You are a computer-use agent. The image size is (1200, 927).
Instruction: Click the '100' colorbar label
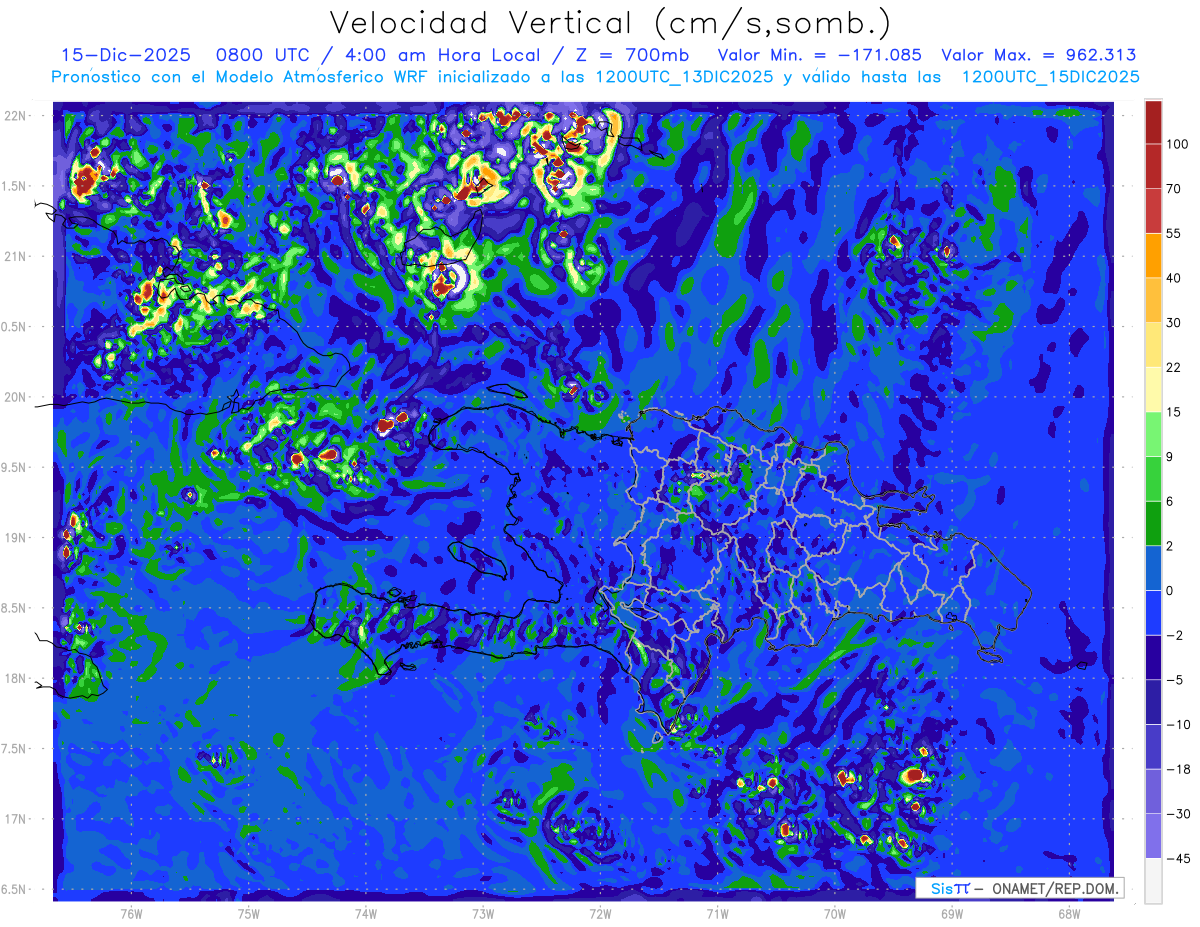[1177, 144]
